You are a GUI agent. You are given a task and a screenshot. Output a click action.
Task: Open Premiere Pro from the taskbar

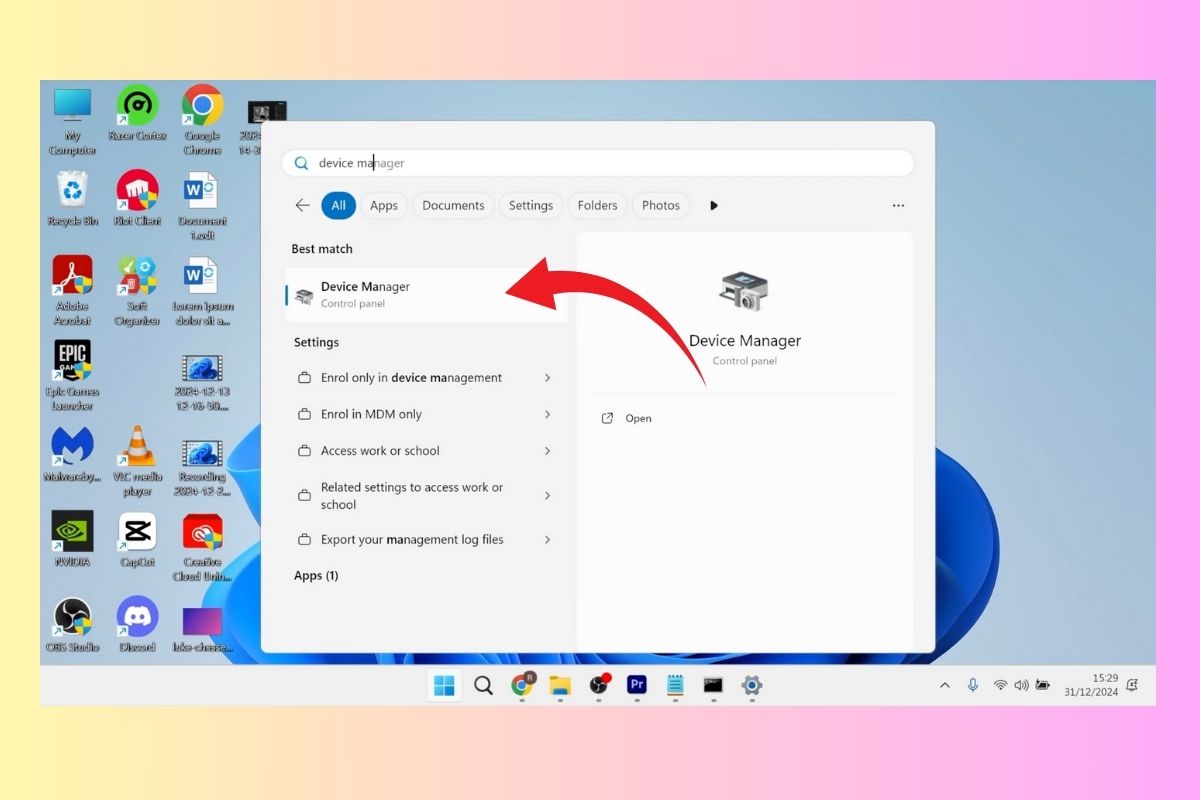point(637,685)
